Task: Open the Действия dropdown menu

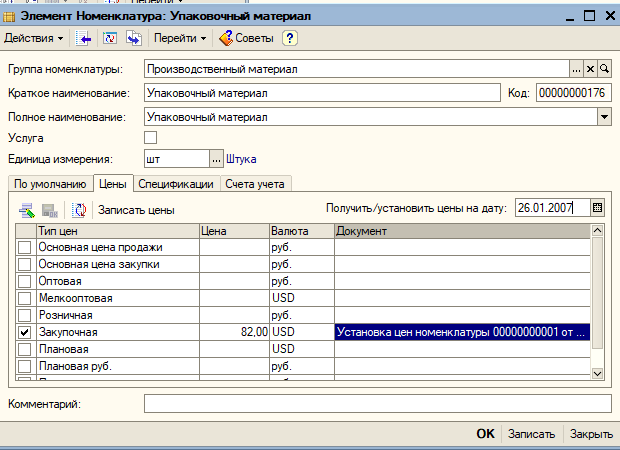Action: click(34, 38)
